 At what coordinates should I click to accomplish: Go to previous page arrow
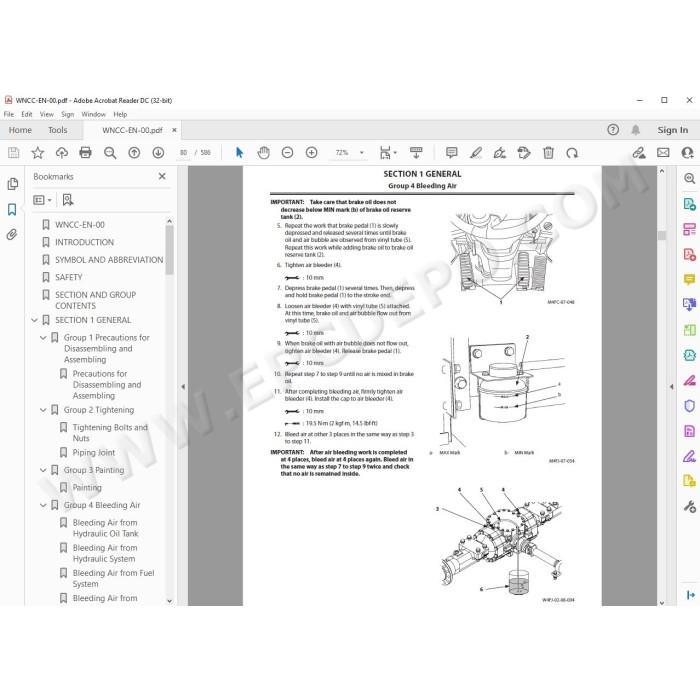click(134, 153)
